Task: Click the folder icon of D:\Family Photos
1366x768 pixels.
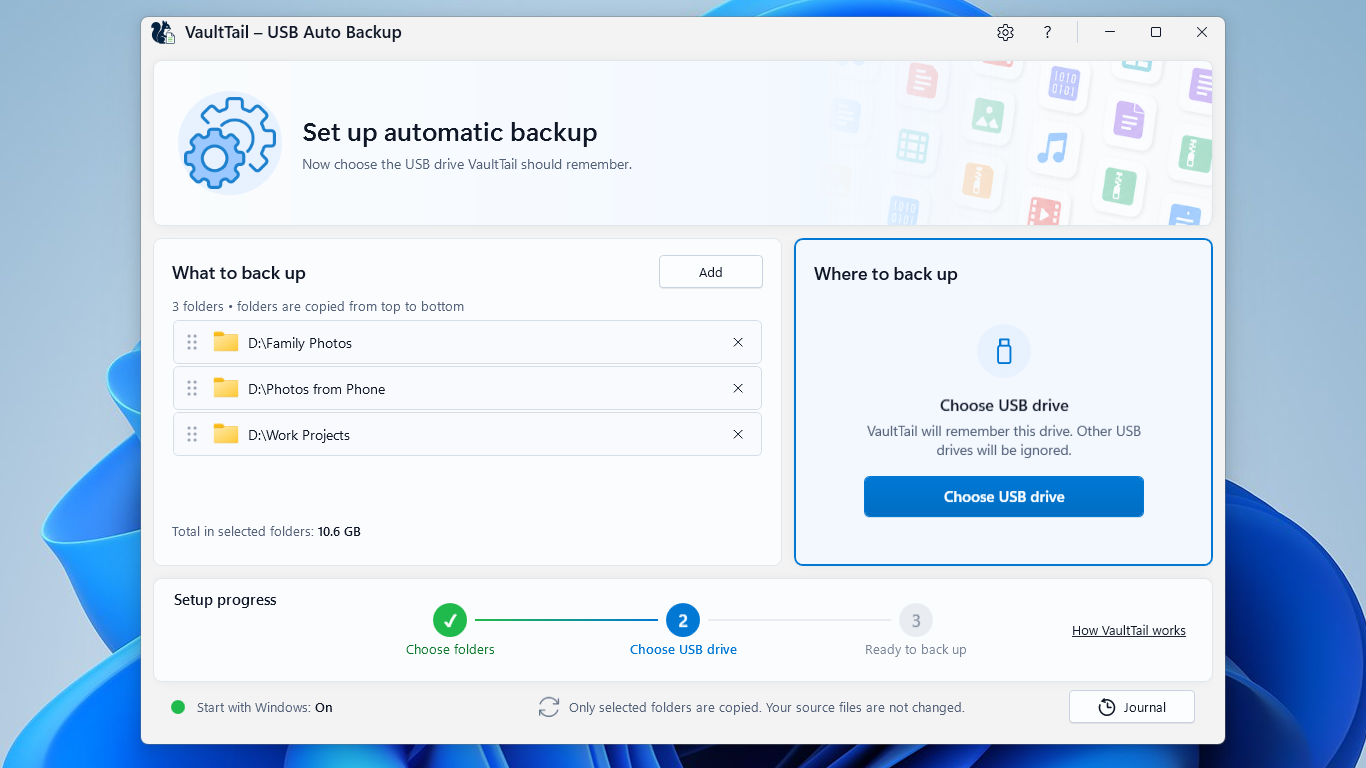Action: (226, 342)
